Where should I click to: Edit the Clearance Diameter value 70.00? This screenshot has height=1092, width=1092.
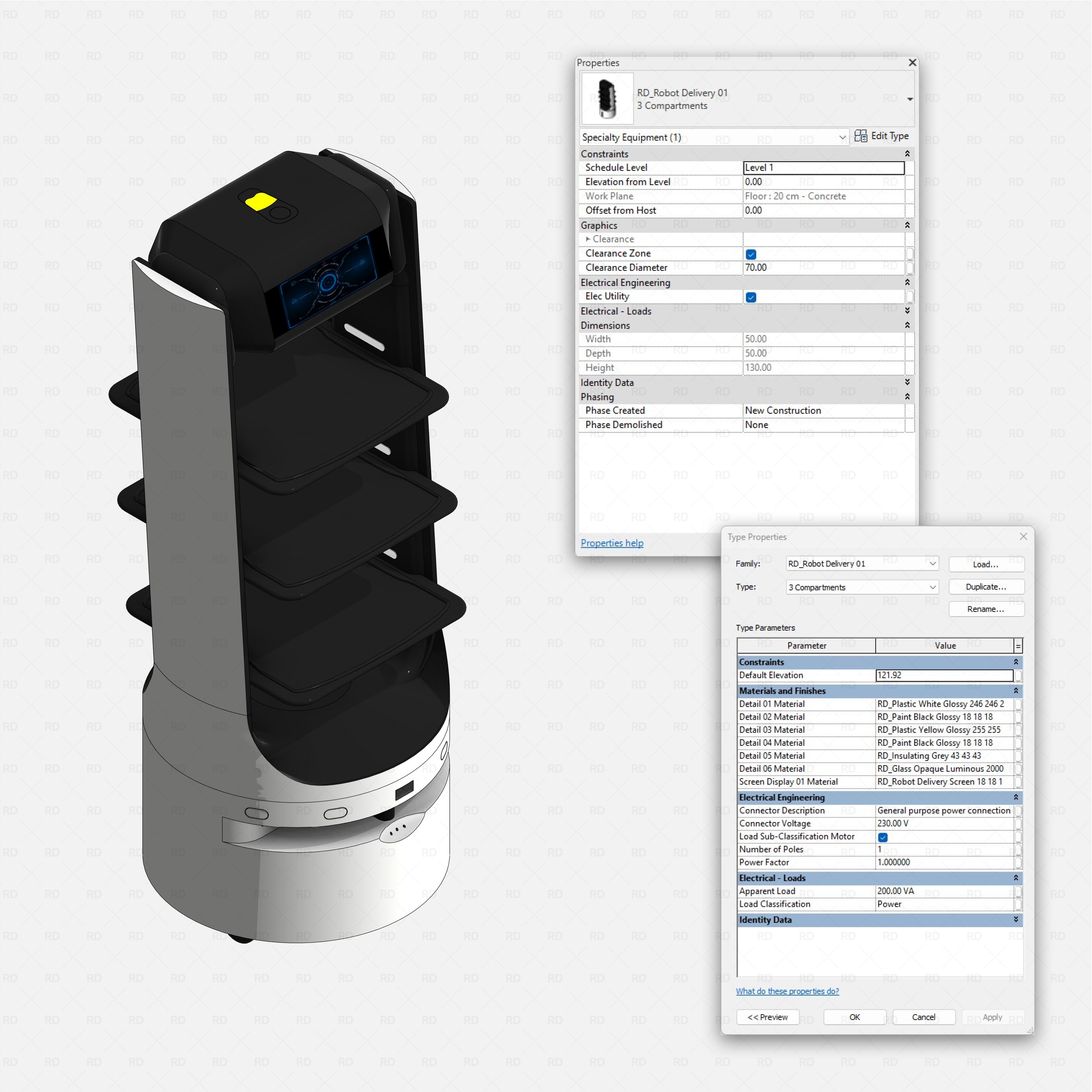[x=823, y=268]
